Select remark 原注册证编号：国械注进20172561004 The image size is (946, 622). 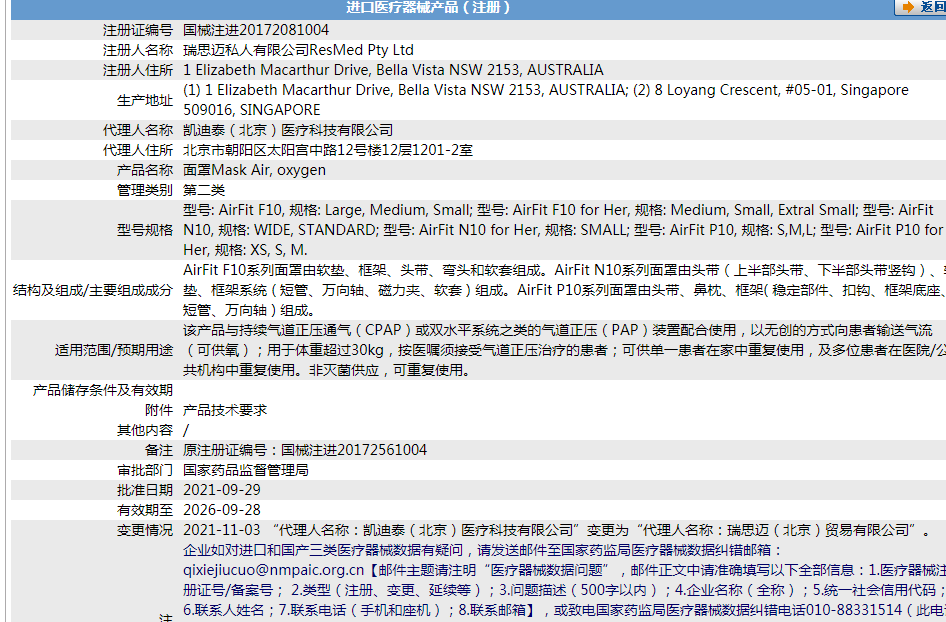click(x=305, y=450)
